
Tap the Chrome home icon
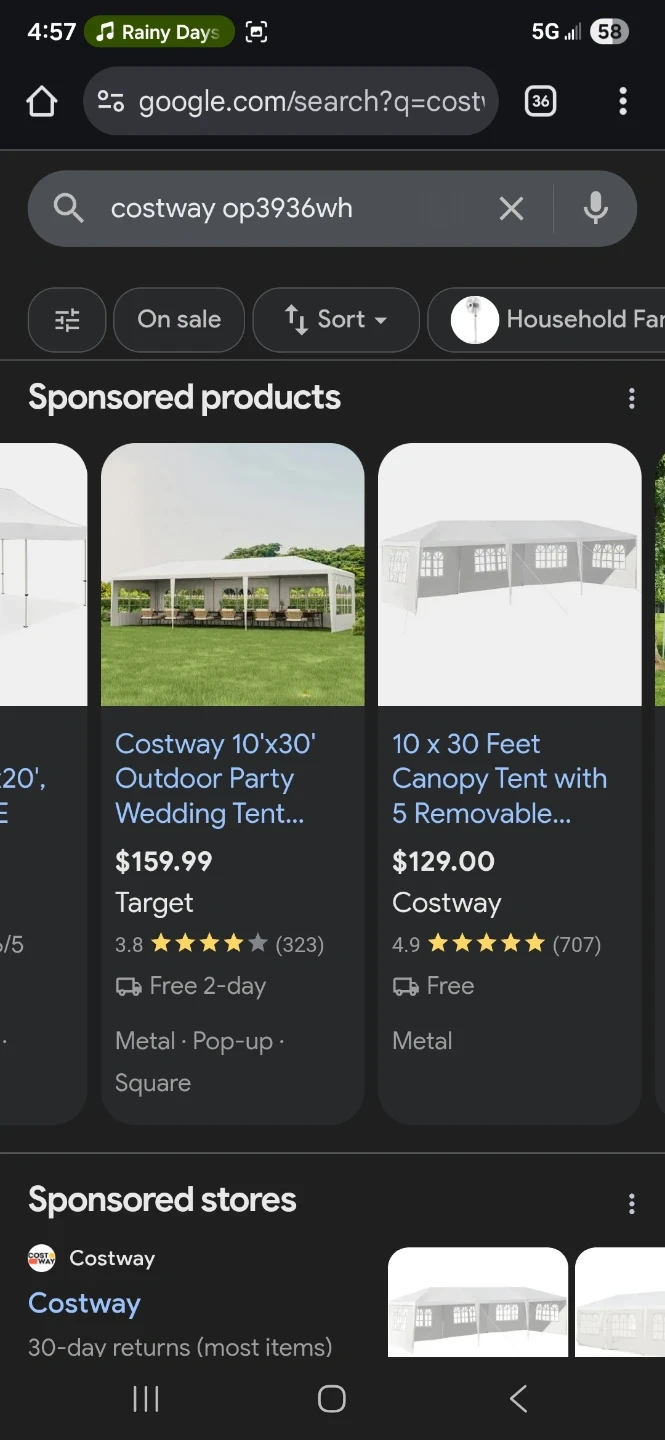42,101
